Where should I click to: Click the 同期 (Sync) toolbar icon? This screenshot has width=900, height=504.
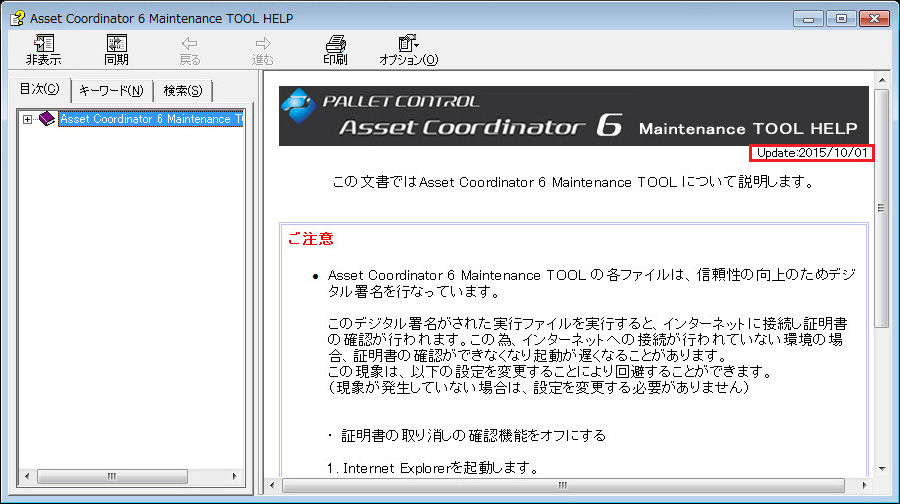[x=116, y=50]
